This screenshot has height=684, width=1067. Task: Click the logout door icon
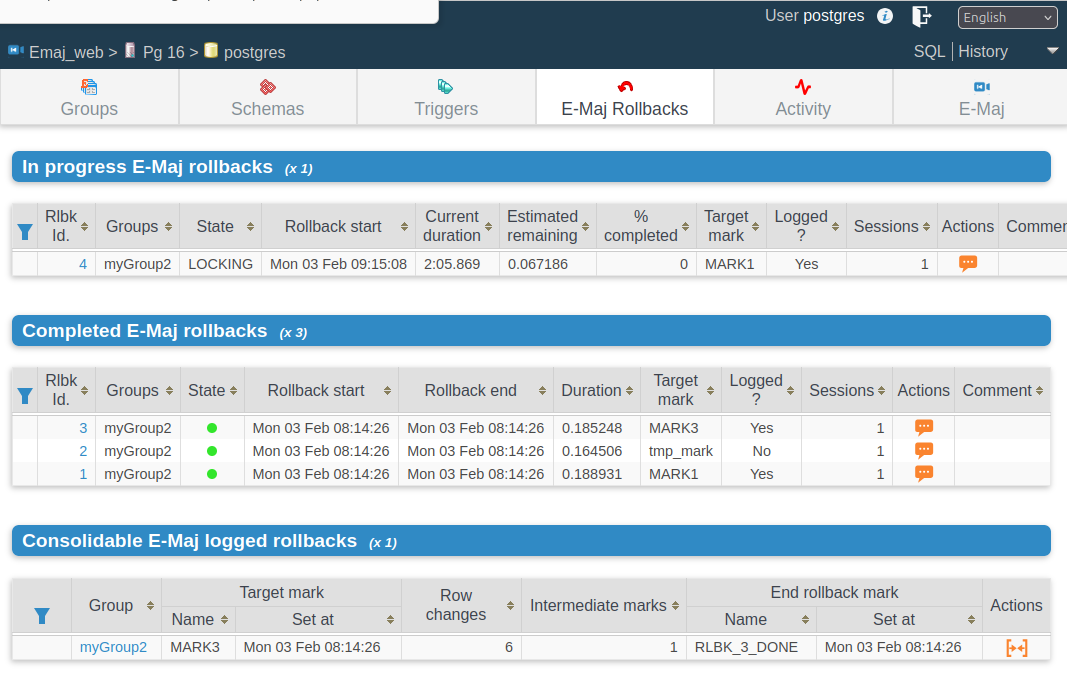pos(921,16)
